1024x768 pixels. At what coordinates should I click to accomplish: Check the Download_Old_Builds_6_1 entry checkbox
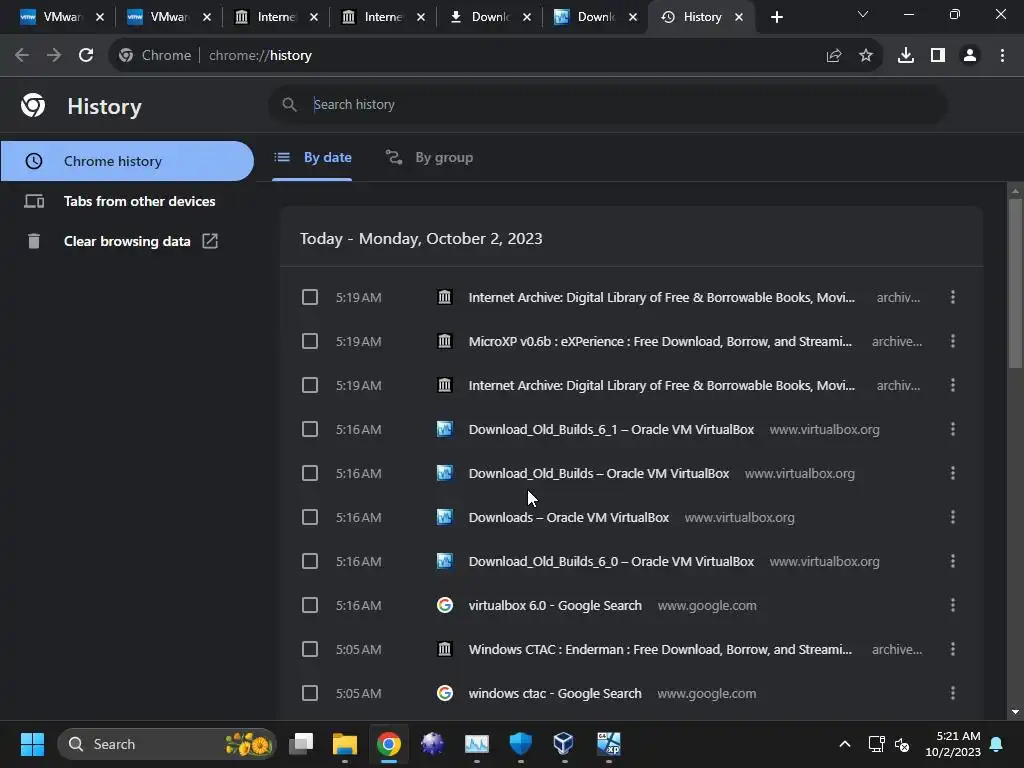310,429
